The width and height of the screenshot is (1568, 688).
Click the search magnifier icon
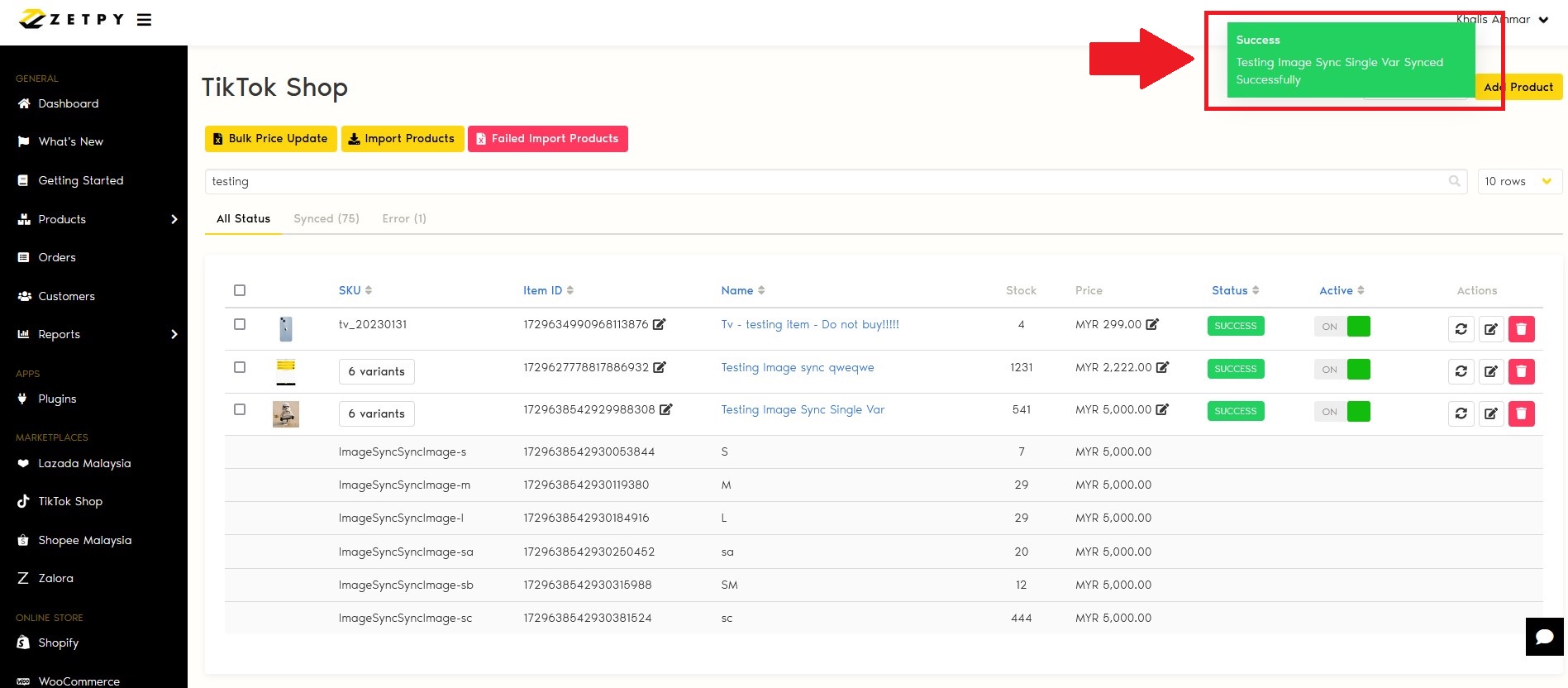tap(1454, 181)
